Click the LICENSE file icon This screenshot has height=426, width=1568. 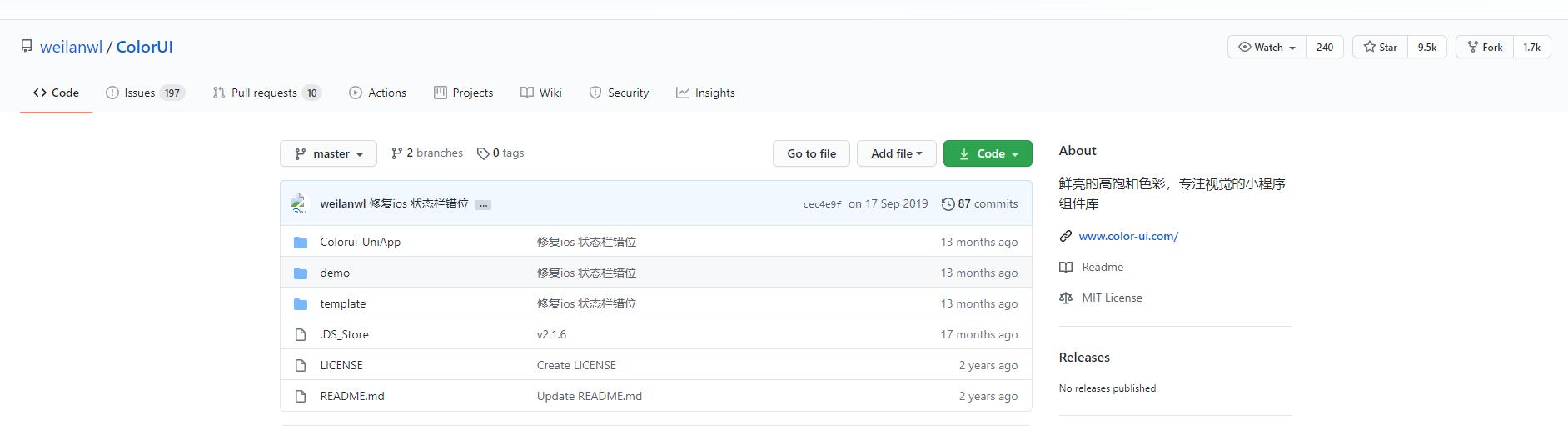coord(301,366)
